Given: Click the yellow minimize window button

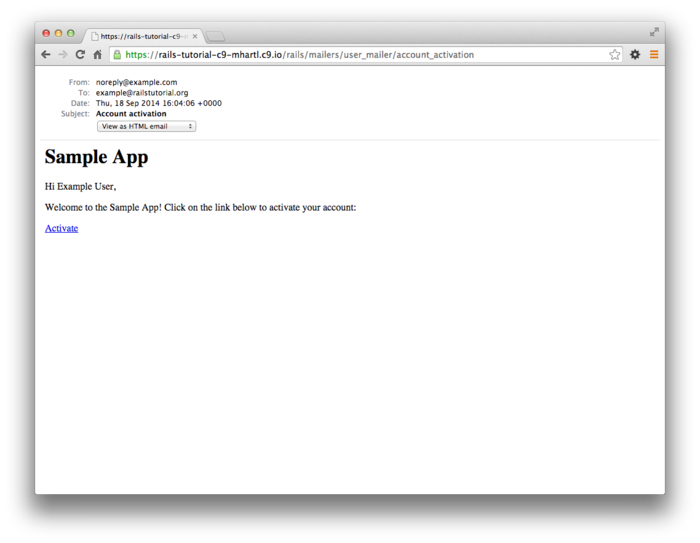Looking at the screenshot, I should [58, 33].
